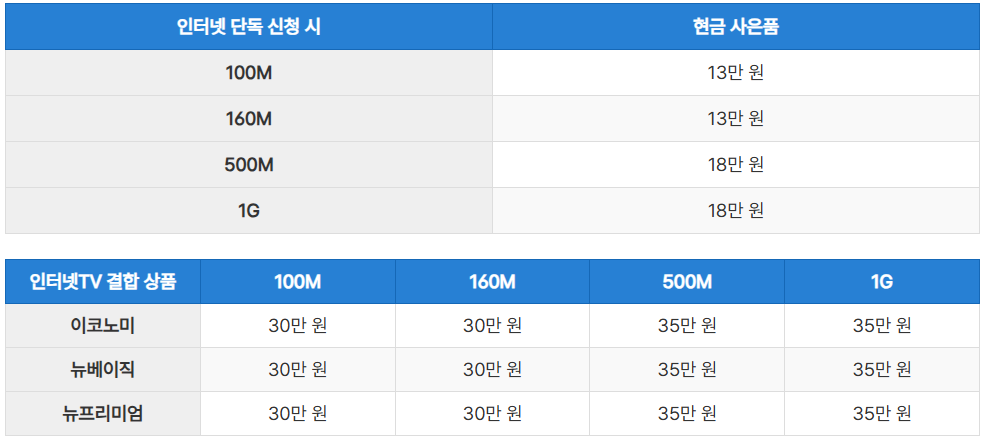Click the 인터넷 단독 신청 시 header
This screenshot has height=442, width=985.
point(249,27)
